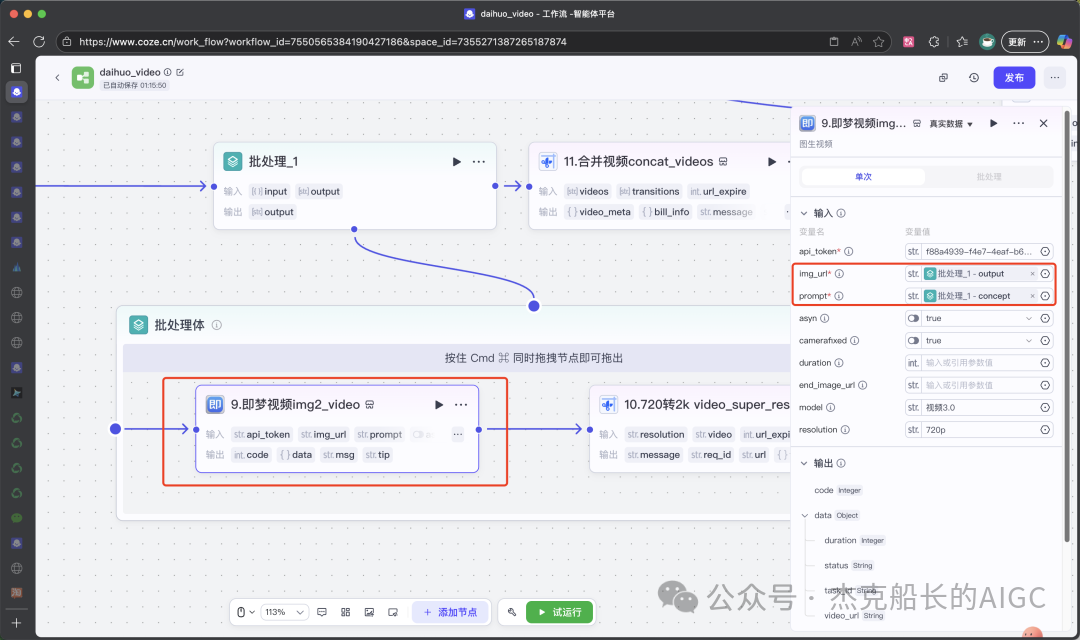Image resolution: width=1080 pixels, height=640 pixels.
Task: Click the duration input field
Action: point(979,363)
